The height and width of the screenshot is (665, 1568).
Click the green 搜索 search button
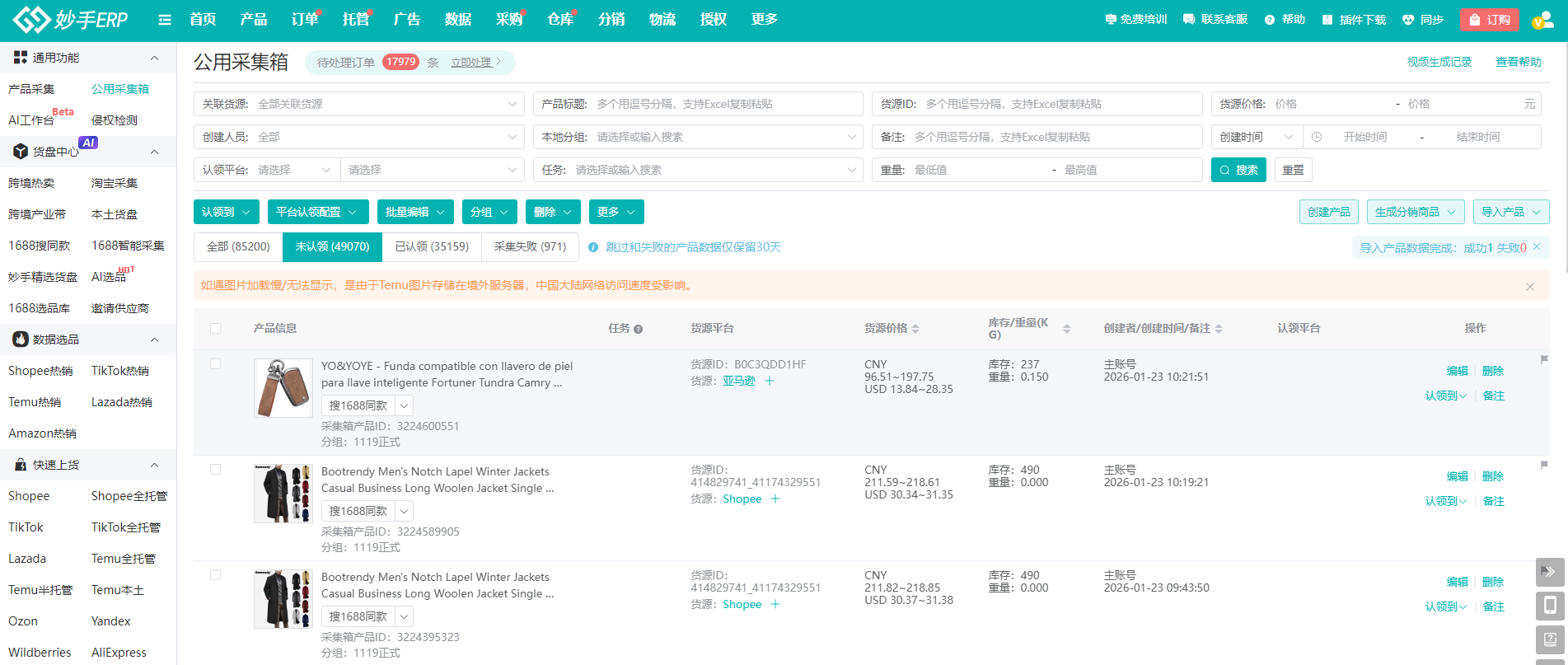coord(1238,170)
